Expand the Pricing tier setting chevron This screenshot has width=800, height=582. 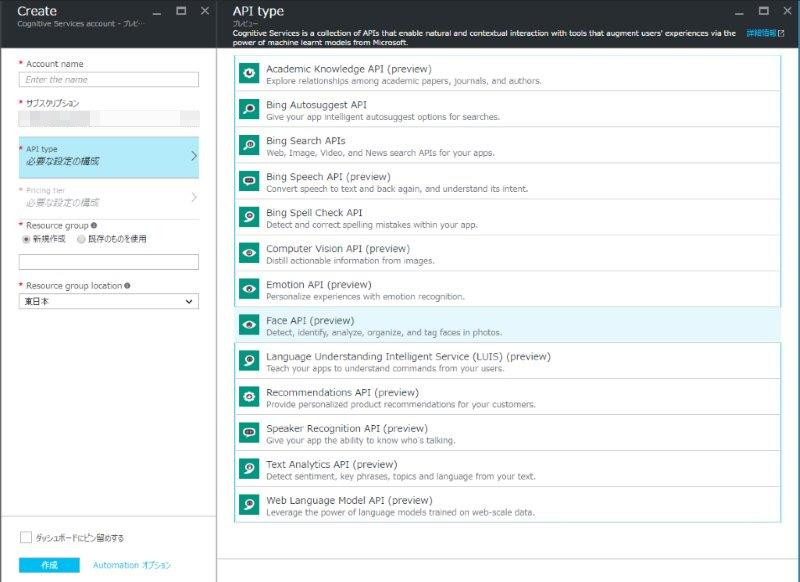click(x=193, y=197)
